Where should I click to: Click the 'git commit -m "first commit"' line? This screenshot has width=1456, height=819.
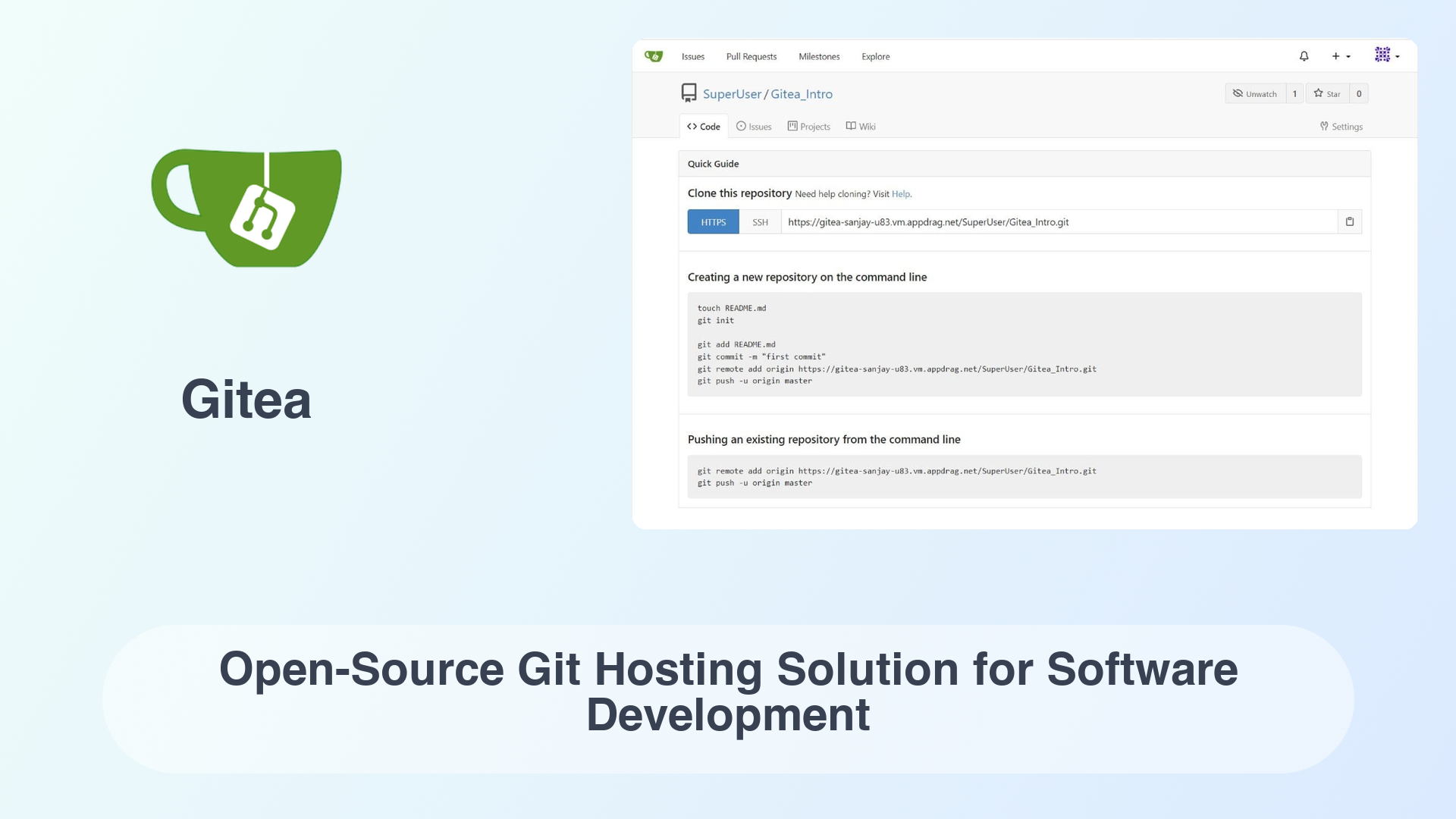pos(761,356)
